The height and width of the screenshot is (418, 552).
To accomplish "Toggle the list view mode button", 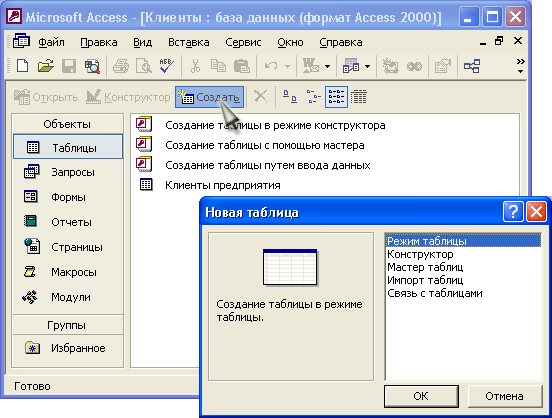I will pos(337,97).
